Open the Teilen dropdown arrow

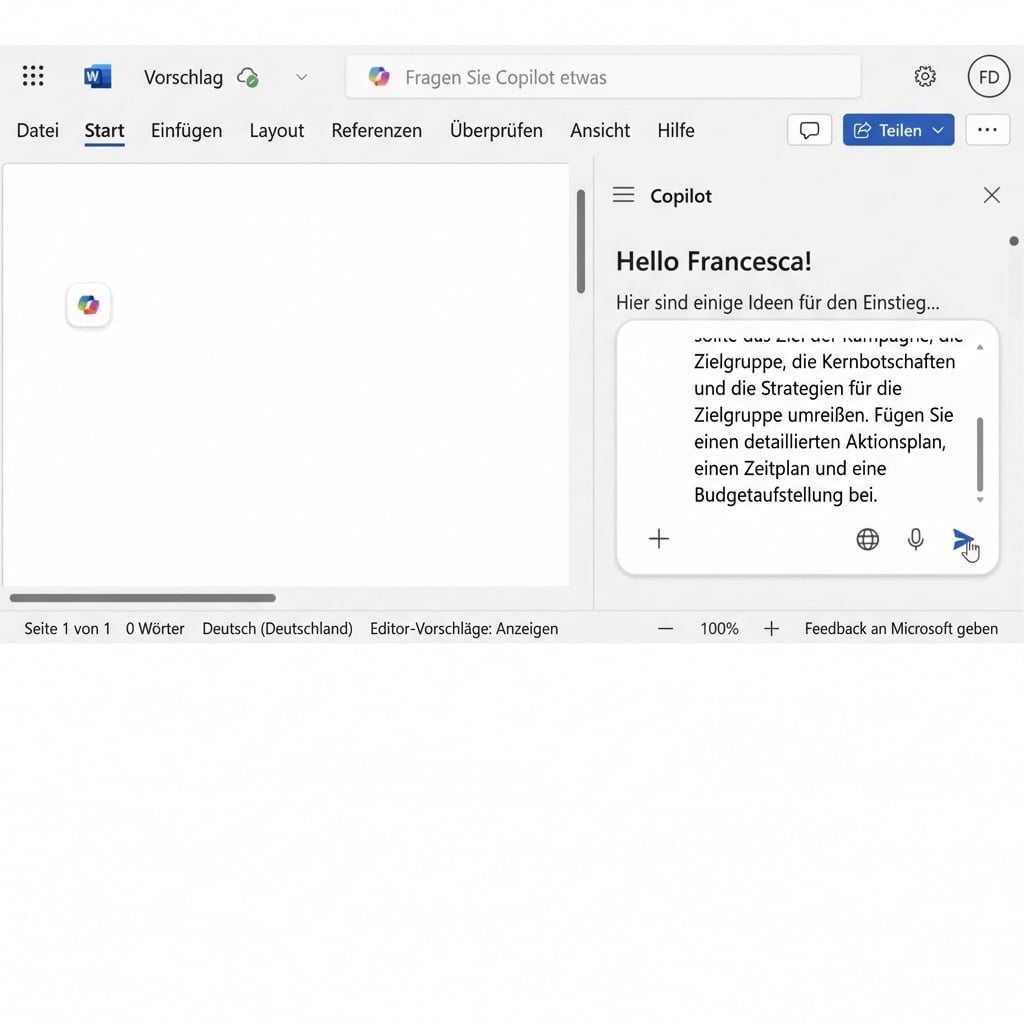tap(936, 130)
